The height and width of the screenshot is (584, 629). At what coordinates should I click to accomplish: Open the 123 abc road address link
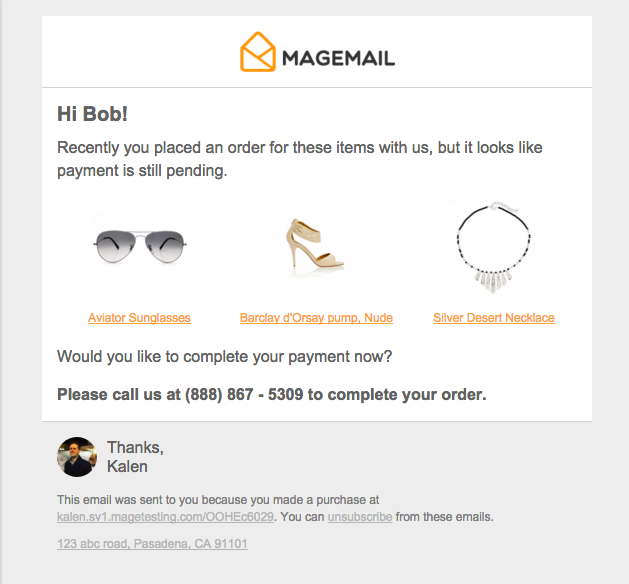coord(152,544)
